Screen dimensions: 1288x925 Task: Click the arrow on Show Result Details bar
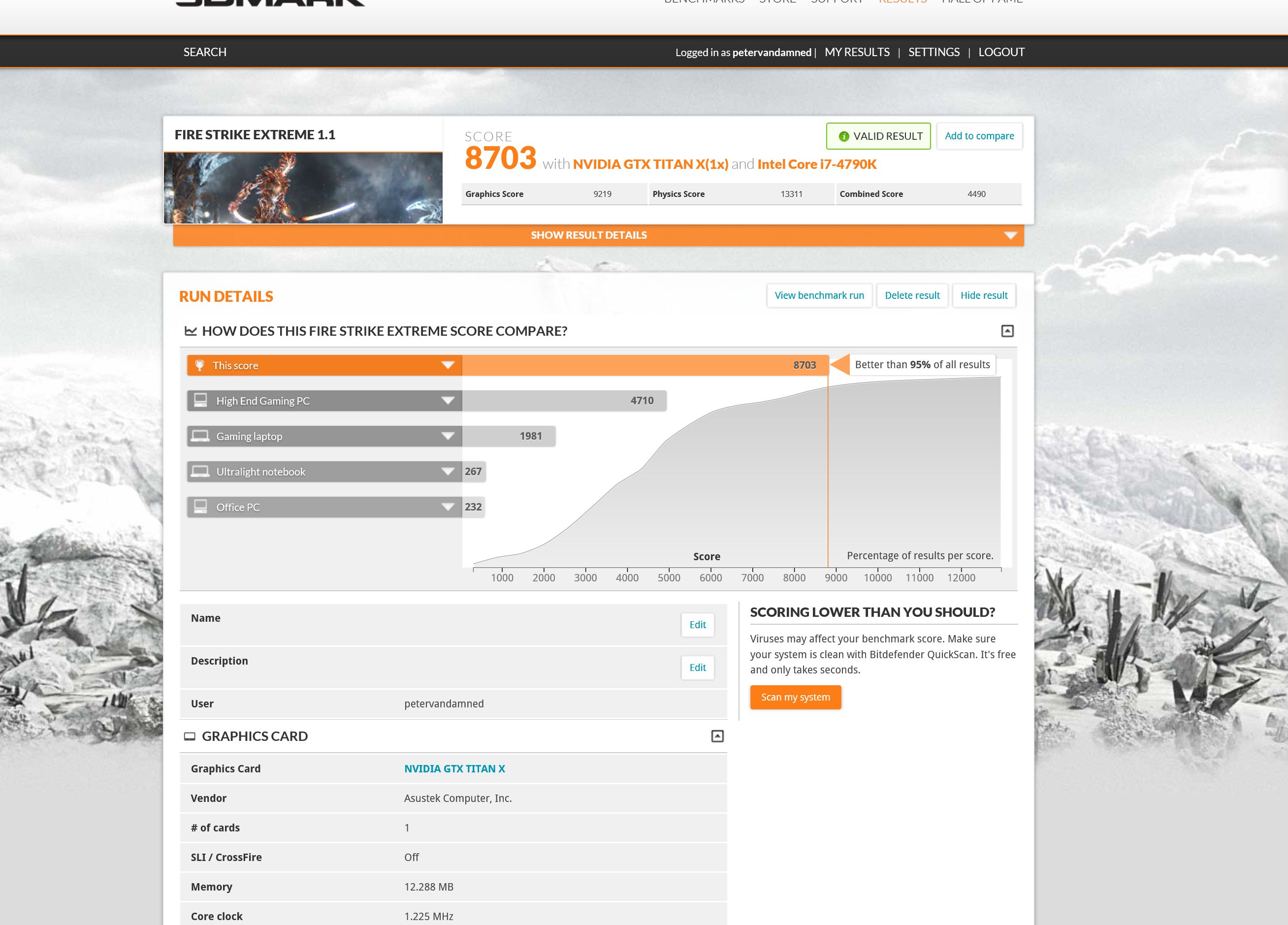click(1010, 235)
